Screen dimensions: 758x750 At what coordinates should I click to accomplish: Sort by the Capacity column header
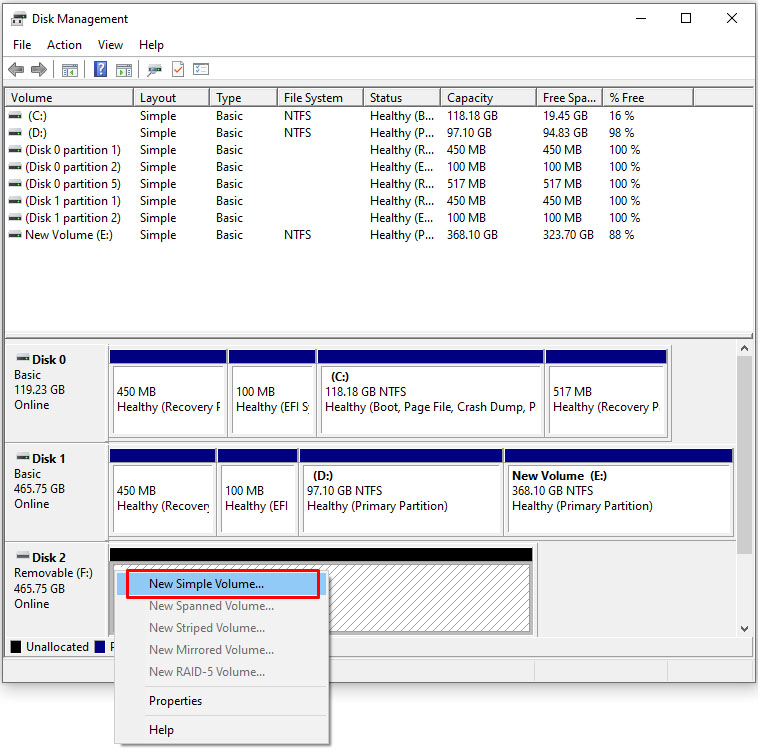(x=470, y=98)
